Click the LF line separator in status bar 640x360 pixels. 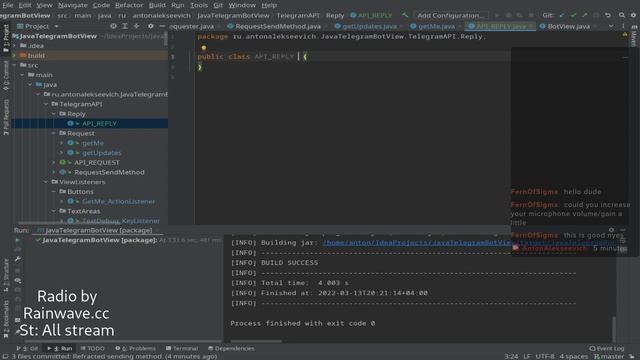(527, 356)
